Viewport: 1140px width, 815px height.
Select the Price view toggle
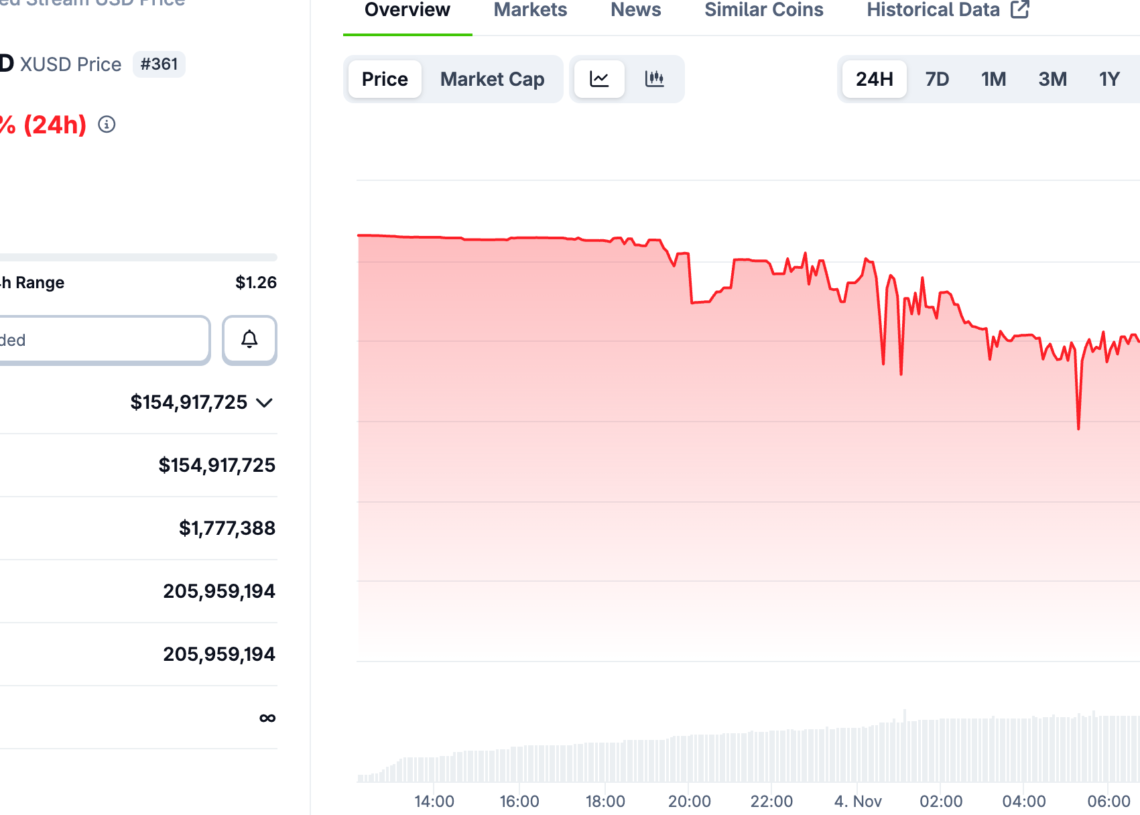pos(384,78)
